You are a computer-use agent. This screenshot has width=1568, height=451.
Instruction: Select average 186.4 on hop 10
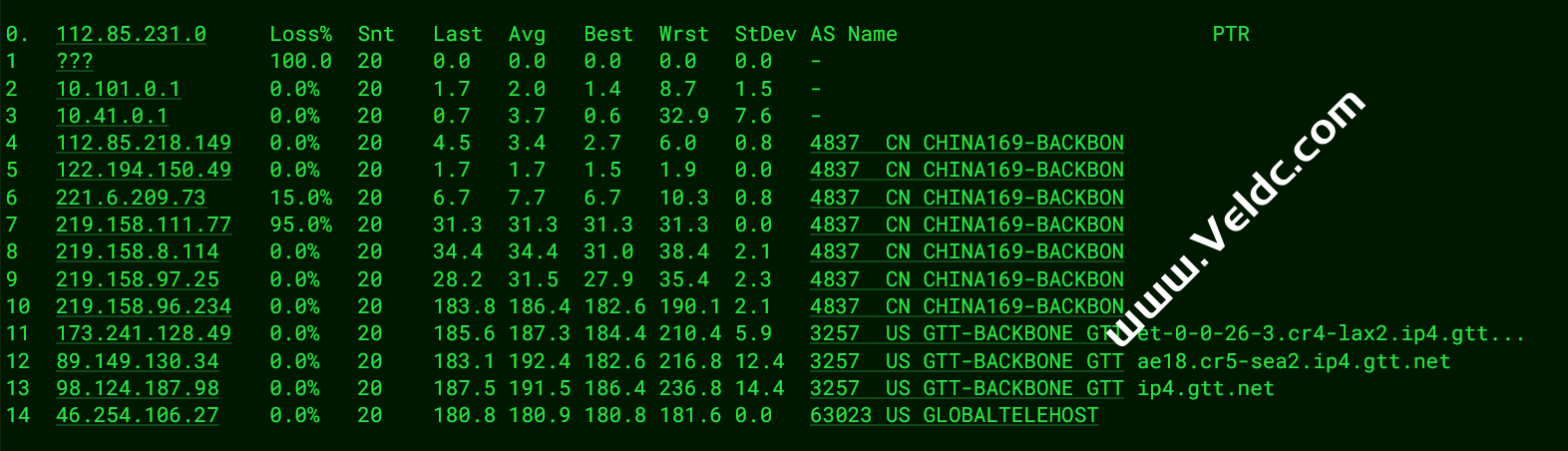(x=540, y=306)
